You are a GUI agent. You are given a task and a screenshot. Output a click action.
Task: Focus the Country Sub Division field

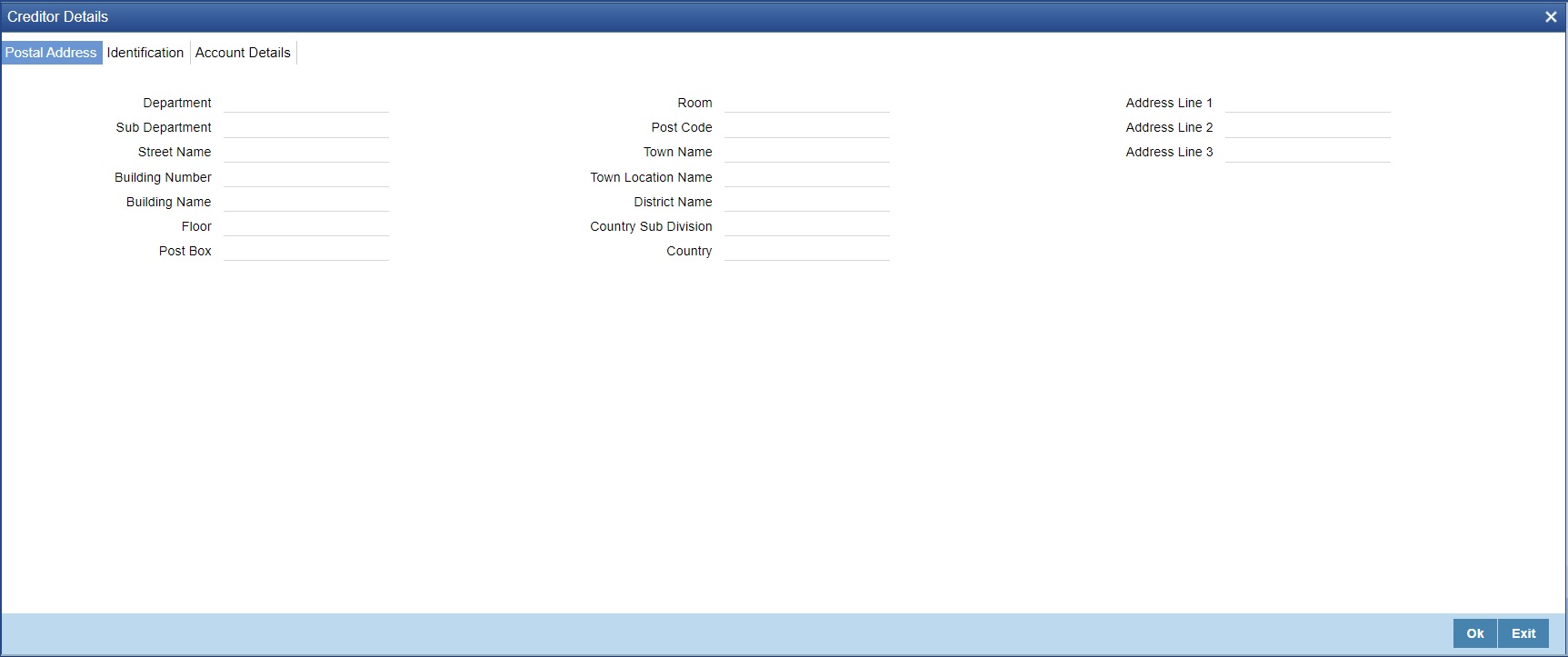(807, 226)
